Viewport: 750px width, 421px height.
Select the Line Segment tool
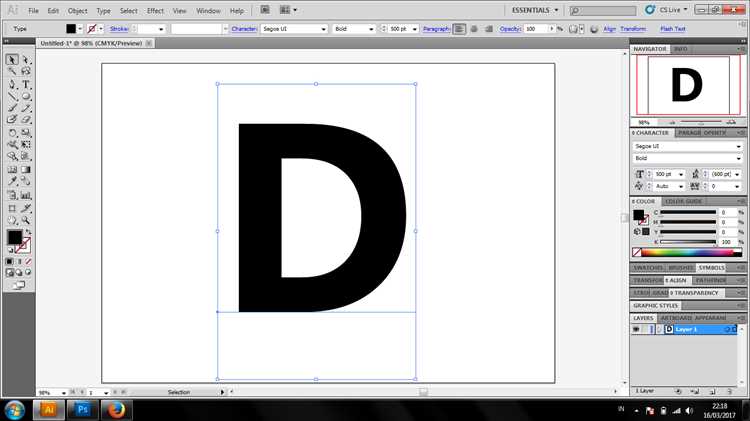click(x=12, y=96)
